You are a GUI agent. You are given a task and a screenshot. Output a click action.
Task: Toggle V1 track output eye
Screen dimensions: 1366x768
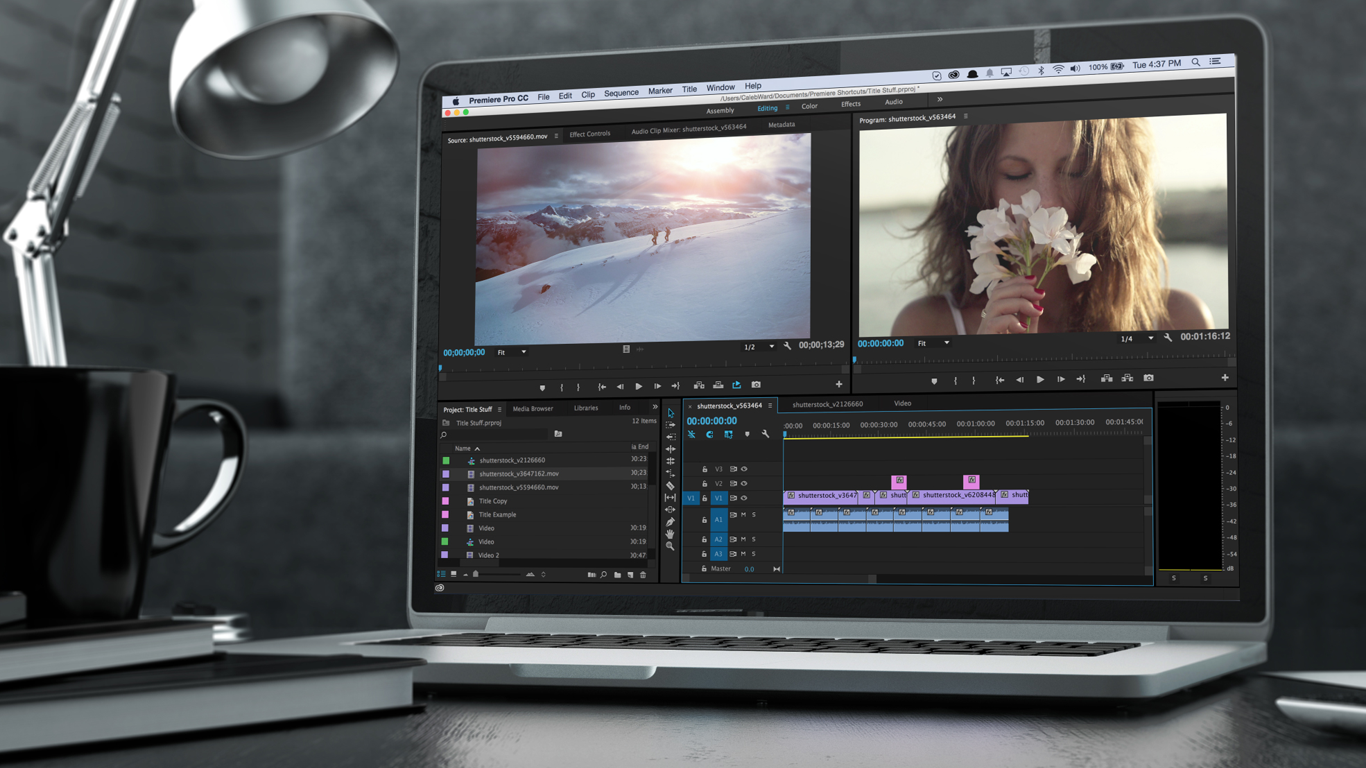click(744, 498)
